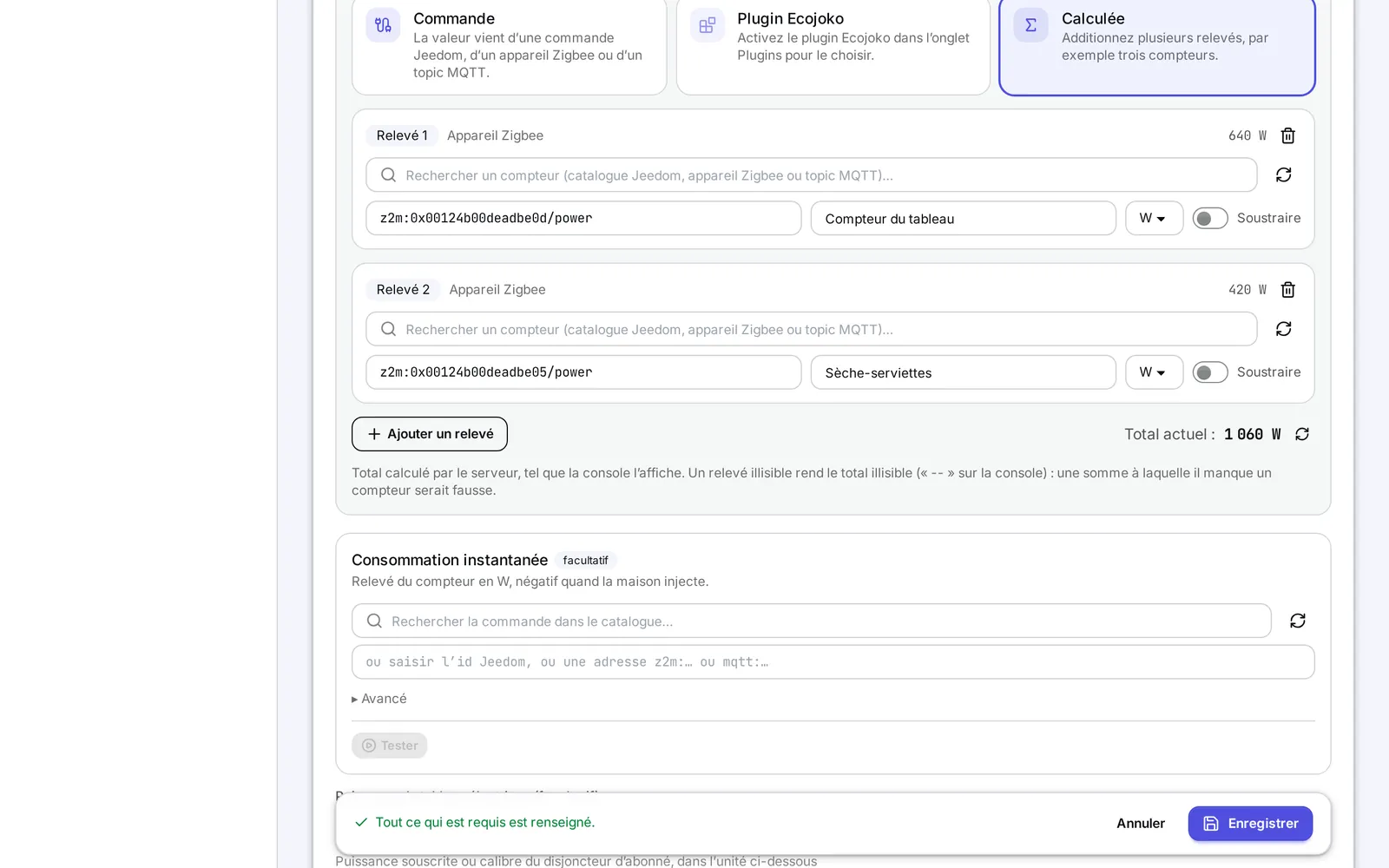Edit the Sèche-serviettes label field
This screenshot has height=868, width=1389.
pyautogui.click(x=964, y=372)
